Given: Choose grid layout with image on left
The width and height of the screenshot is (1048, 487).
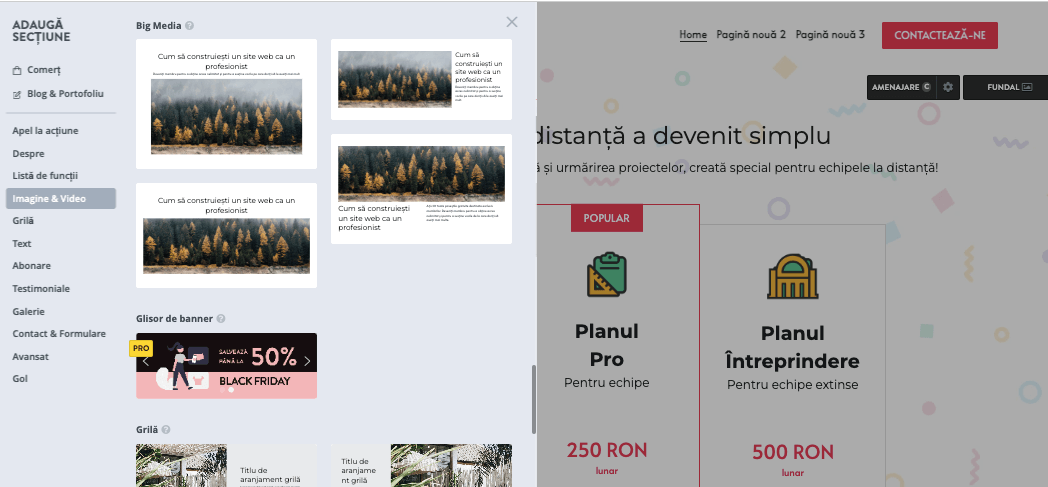Looking at the screenshot, I should 227,466.
